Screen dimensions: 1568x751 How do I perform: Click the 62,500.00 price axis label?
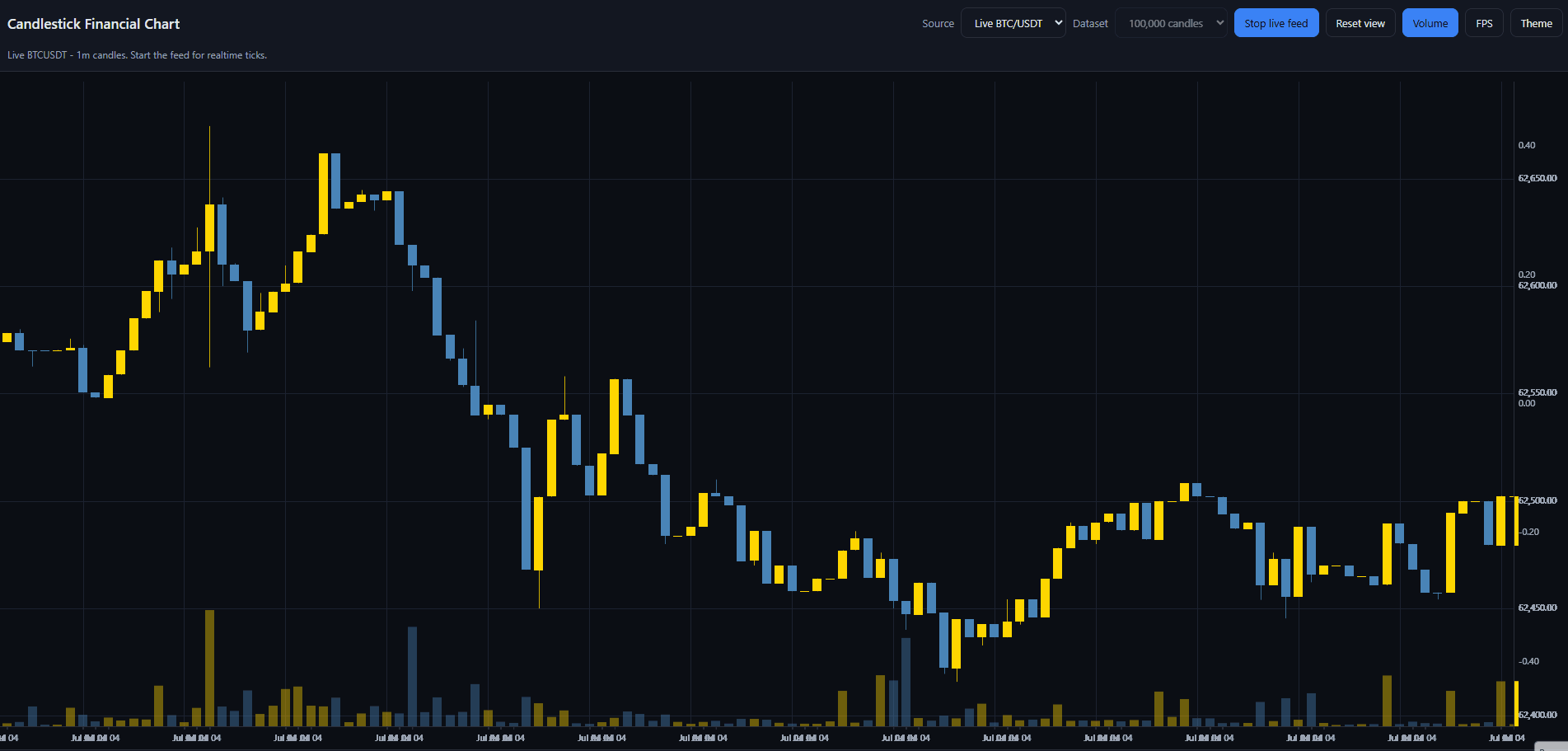(1538, 500)
